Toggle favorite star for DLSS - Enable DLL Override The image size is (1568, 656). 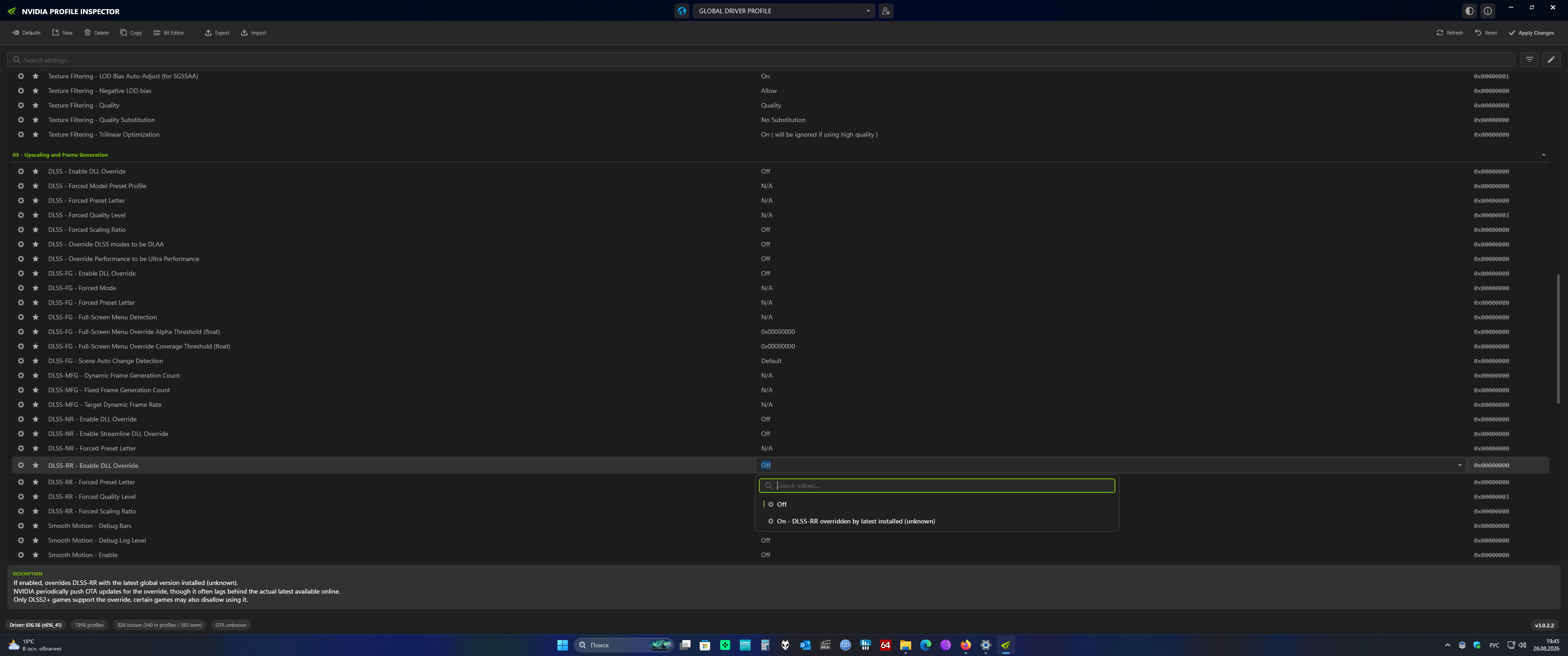[35, 172]
